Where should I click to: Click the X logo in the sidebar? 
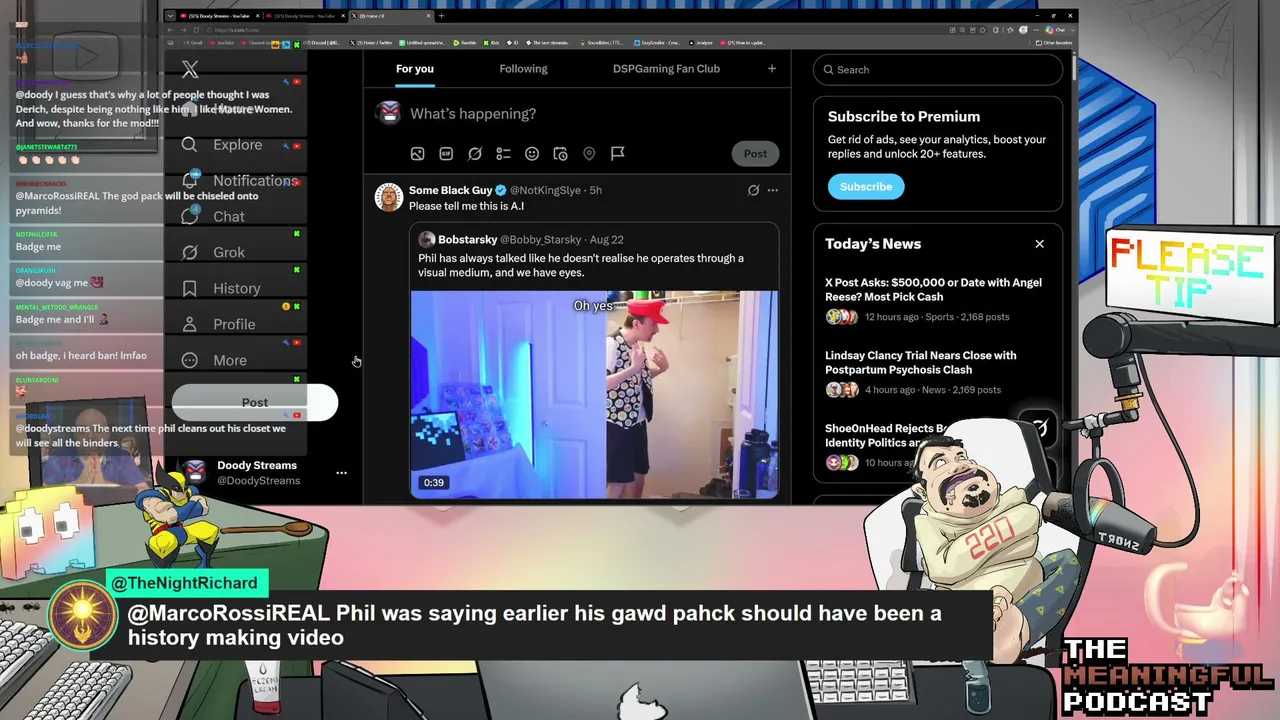(x=190, y=69)
